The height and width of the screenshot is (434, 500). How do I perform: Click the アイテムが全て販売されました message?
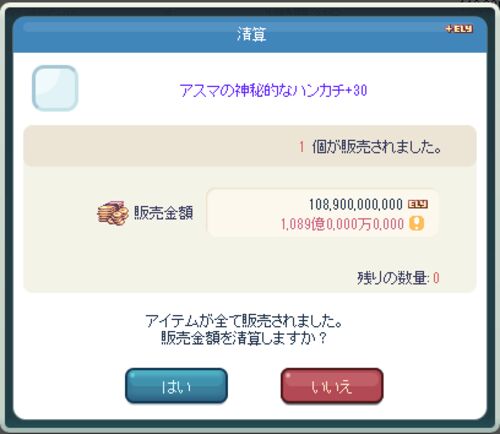244,321
